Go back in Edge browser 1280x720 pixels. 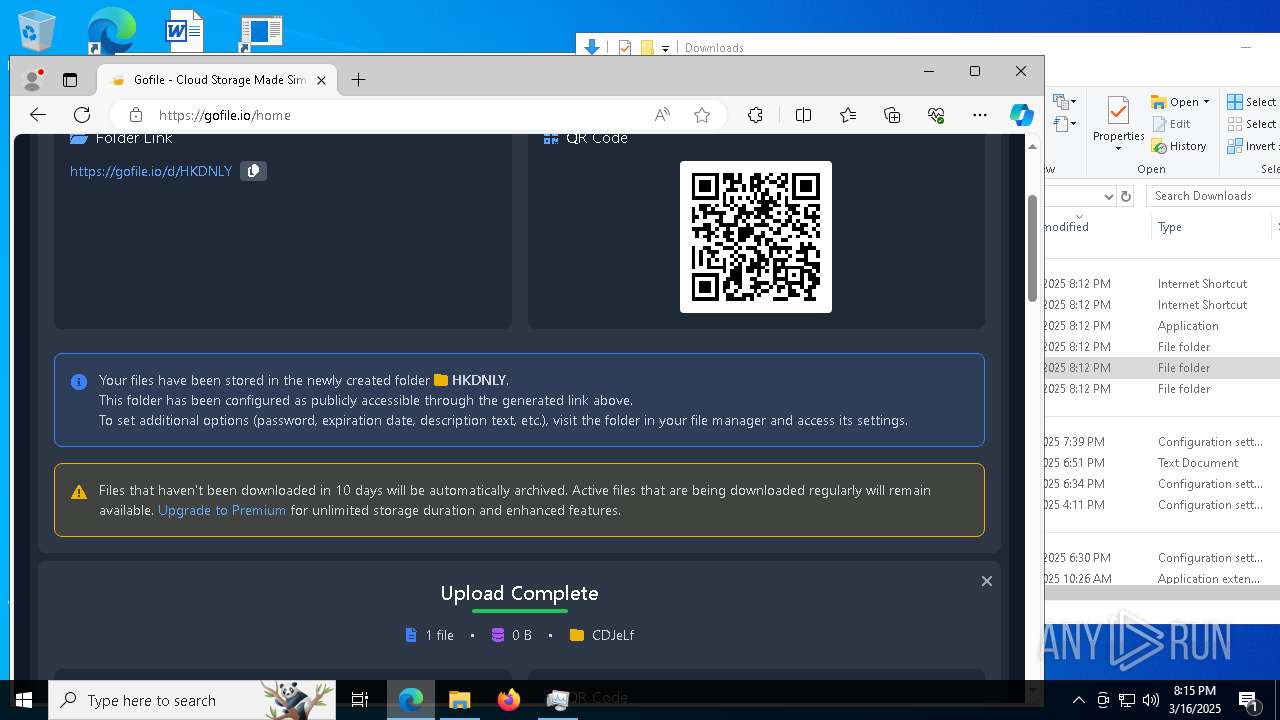point(38,115)
